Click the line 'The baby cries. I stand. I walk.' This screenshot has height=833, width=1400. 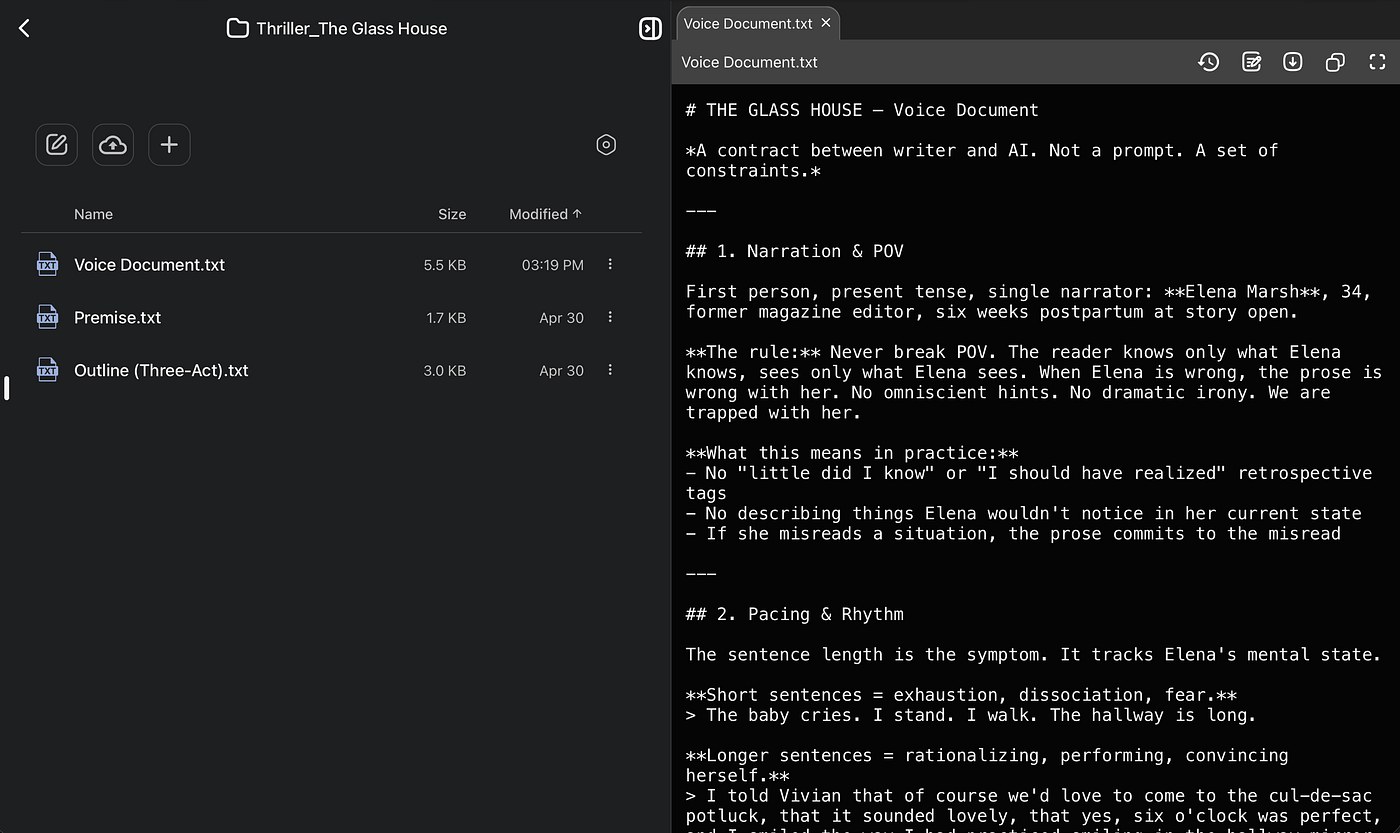[x=970, y=715]
